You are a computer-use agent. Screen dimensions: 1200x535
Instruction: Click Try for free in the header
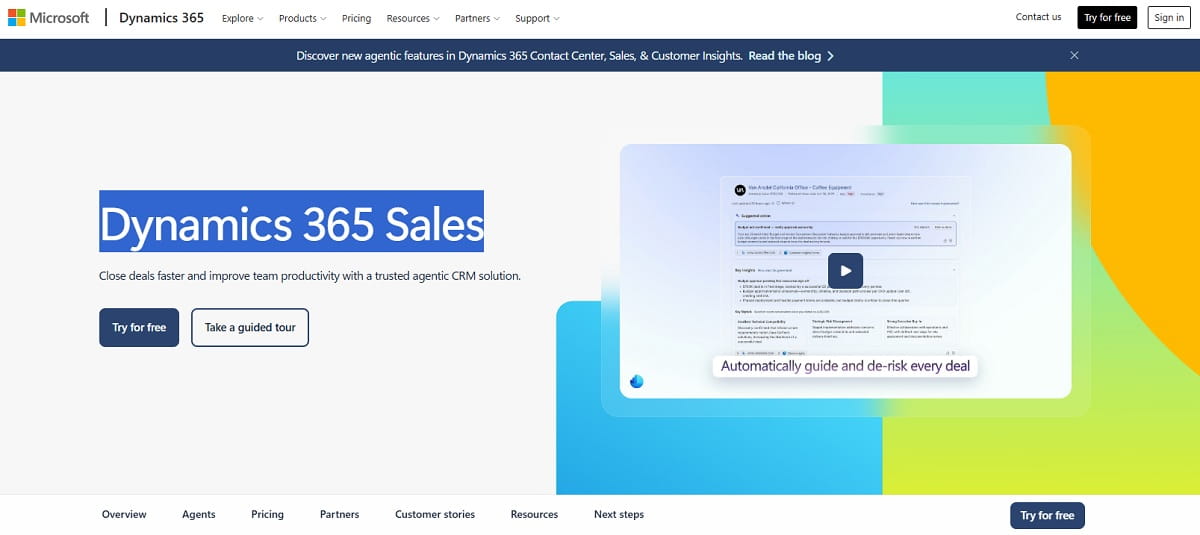pos(1108,18)
